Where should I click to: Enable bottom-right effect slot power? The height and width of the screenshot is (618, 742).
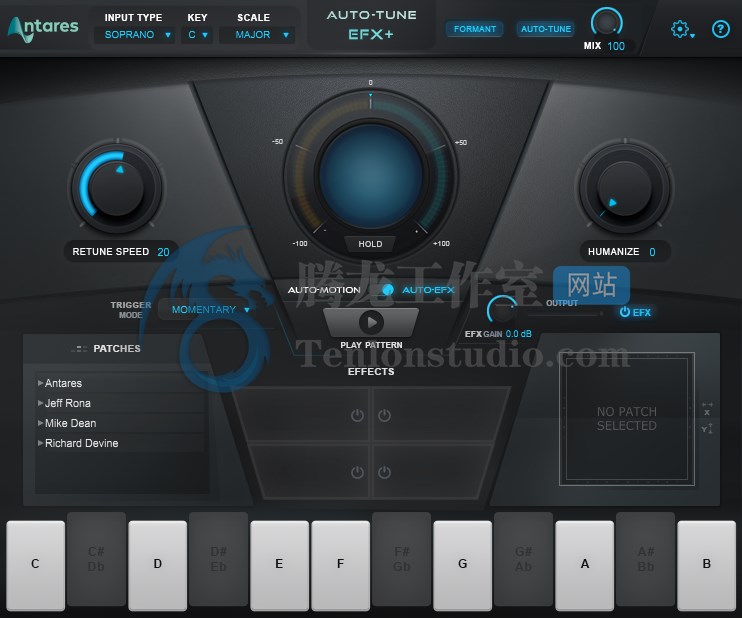point(384,472)
